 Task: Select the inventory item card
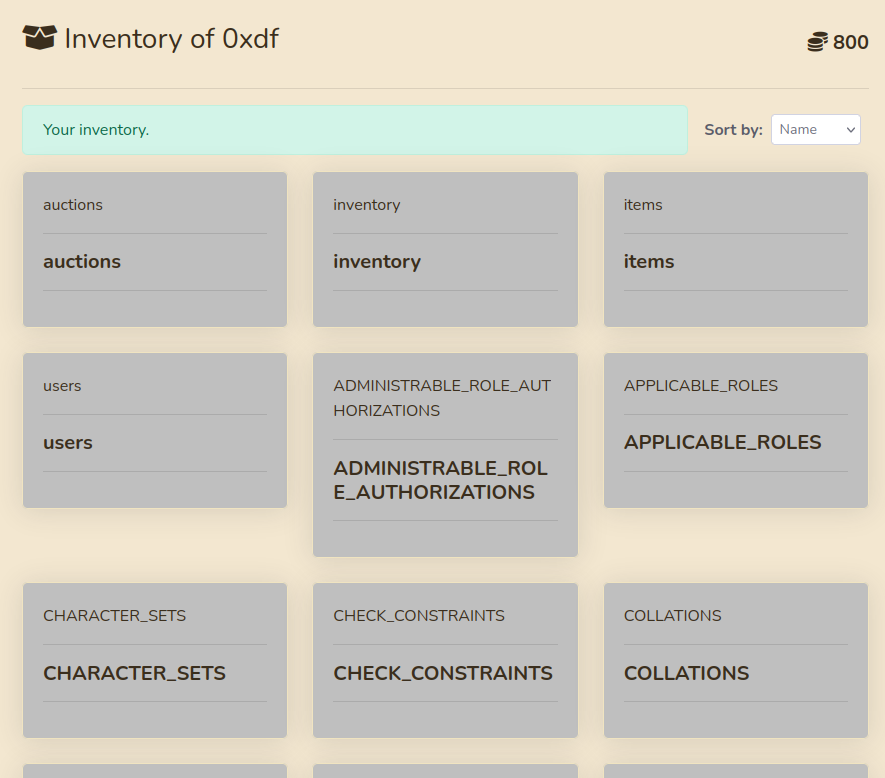click(445, 249)
